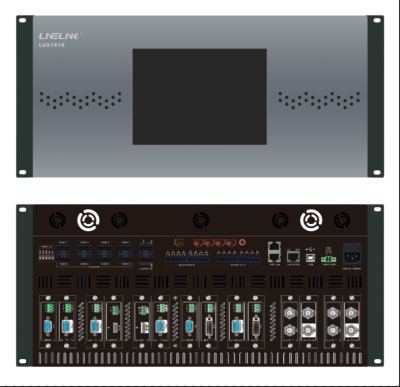Select the single LAN RJ45 port
This screenshot has width=400, height=387.
tap(293, 256)
